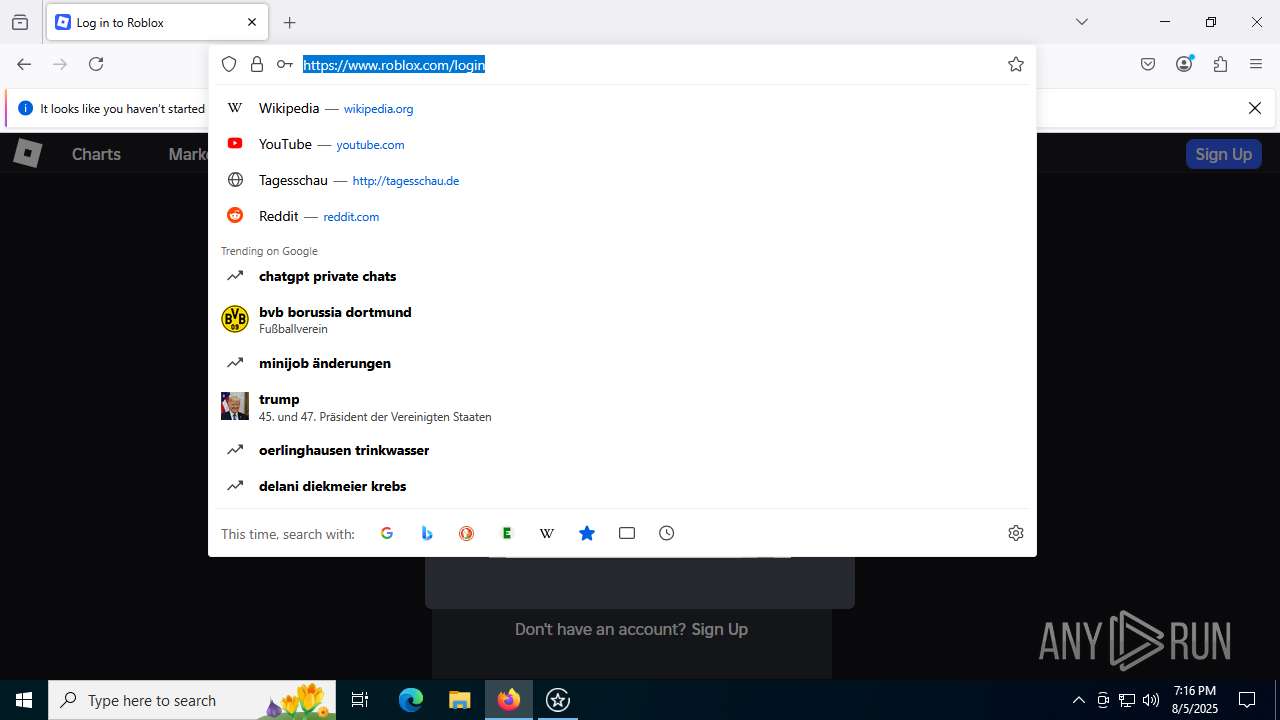Open Extensions puzzle piece icon
The image size is (1280, 720).
point(1220,64)
